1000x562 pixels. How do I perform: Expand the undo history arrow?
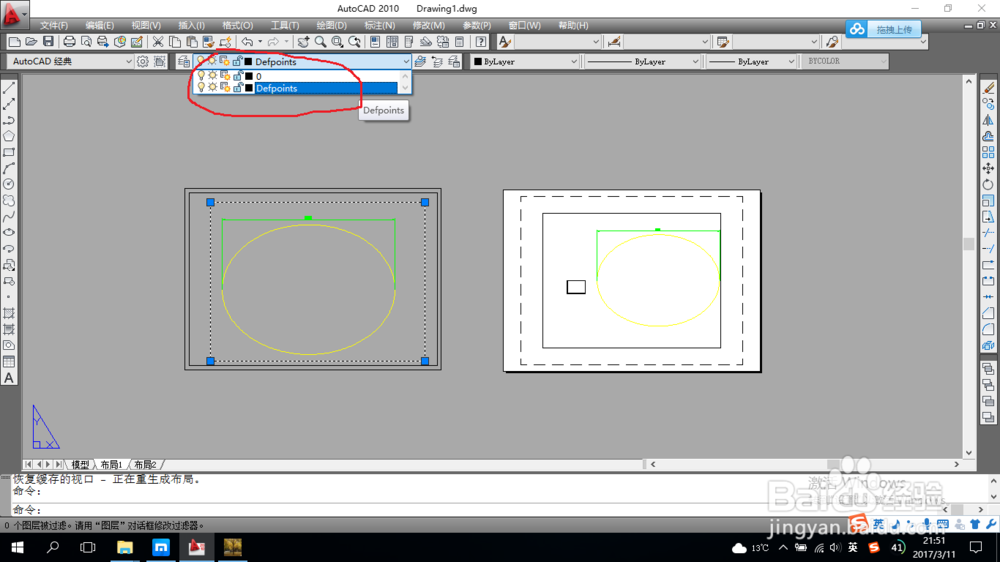pyautogui.click(x=260, y=42)
